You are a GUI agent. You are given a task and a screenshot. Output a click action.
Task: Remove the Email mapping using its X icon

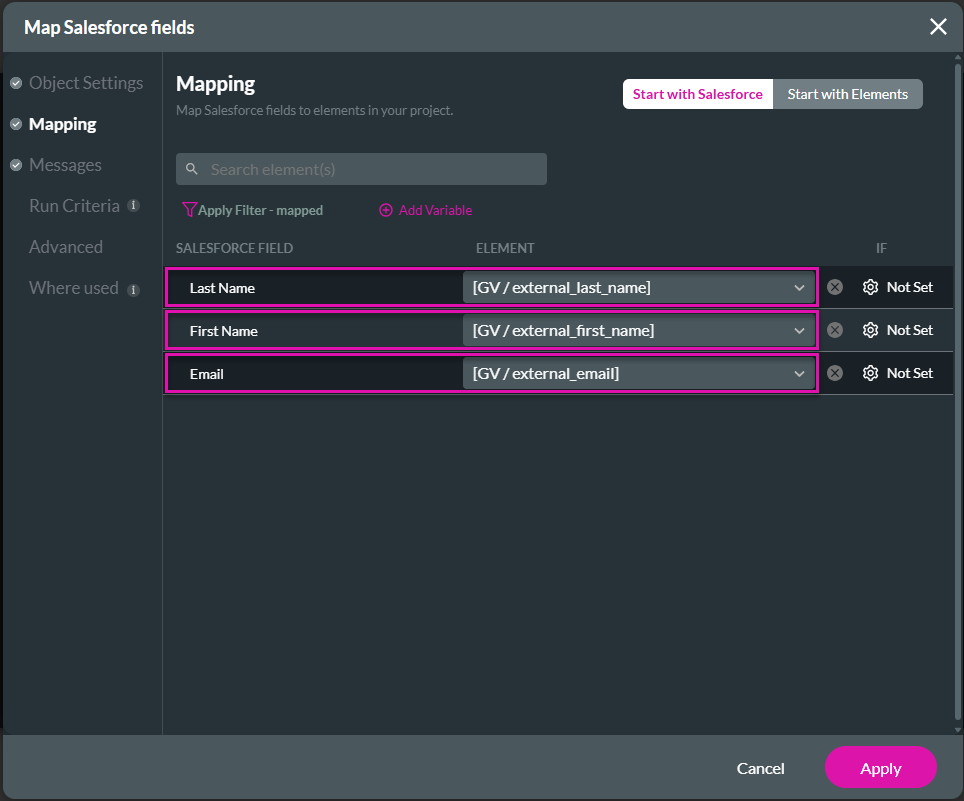pyautogui.click(x=835, y=373)
